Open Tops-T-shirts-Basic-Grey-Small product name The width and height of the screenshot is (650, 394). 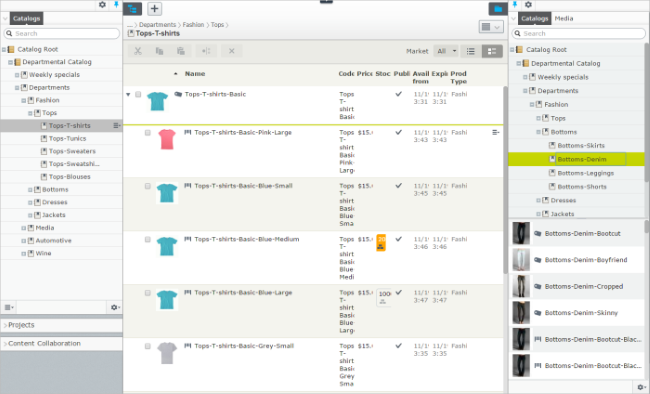[244, 346]
